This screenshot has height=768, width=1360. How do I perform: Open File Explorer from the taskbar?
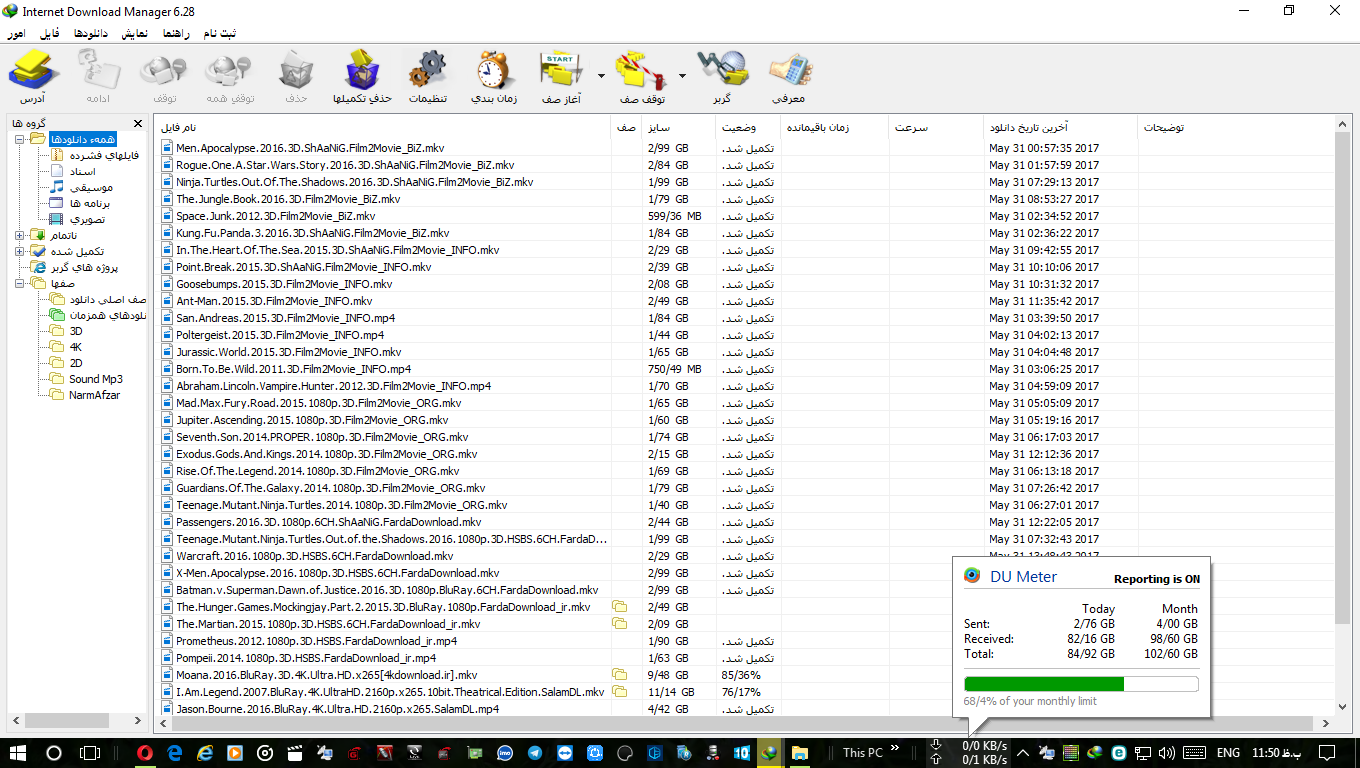point(800,752)
